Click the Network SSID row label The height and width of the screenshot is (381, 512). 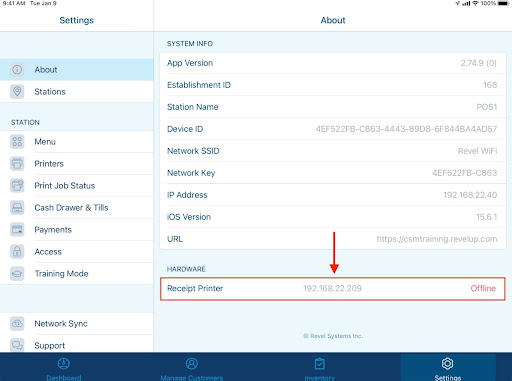click(193, 151)
